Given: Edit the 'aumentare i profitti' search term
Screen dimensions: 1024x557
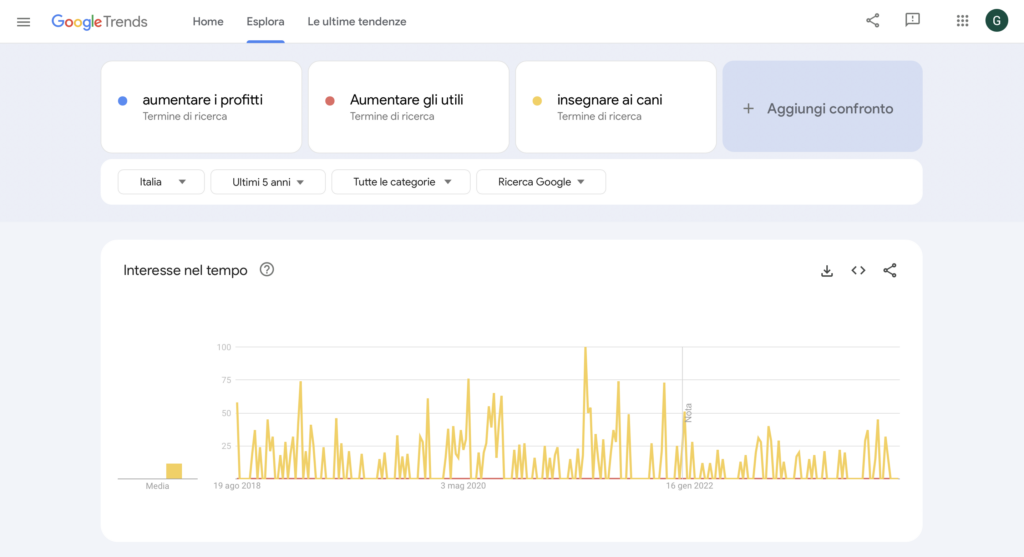Looking at the screenshot, I should click(x=203, y=100).
